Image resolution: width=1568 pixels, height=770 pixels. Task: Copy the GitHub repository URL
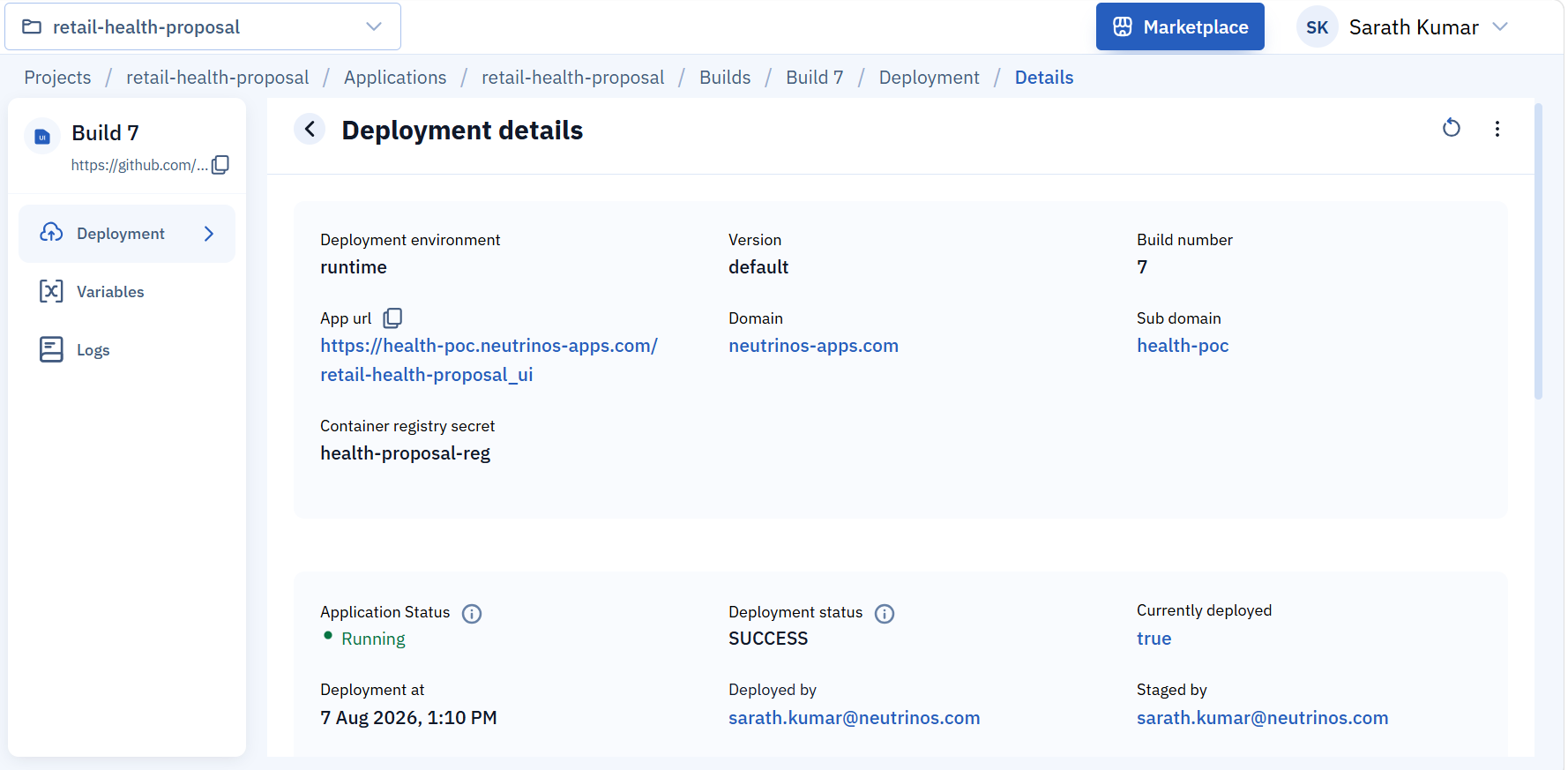pos(220,165)
